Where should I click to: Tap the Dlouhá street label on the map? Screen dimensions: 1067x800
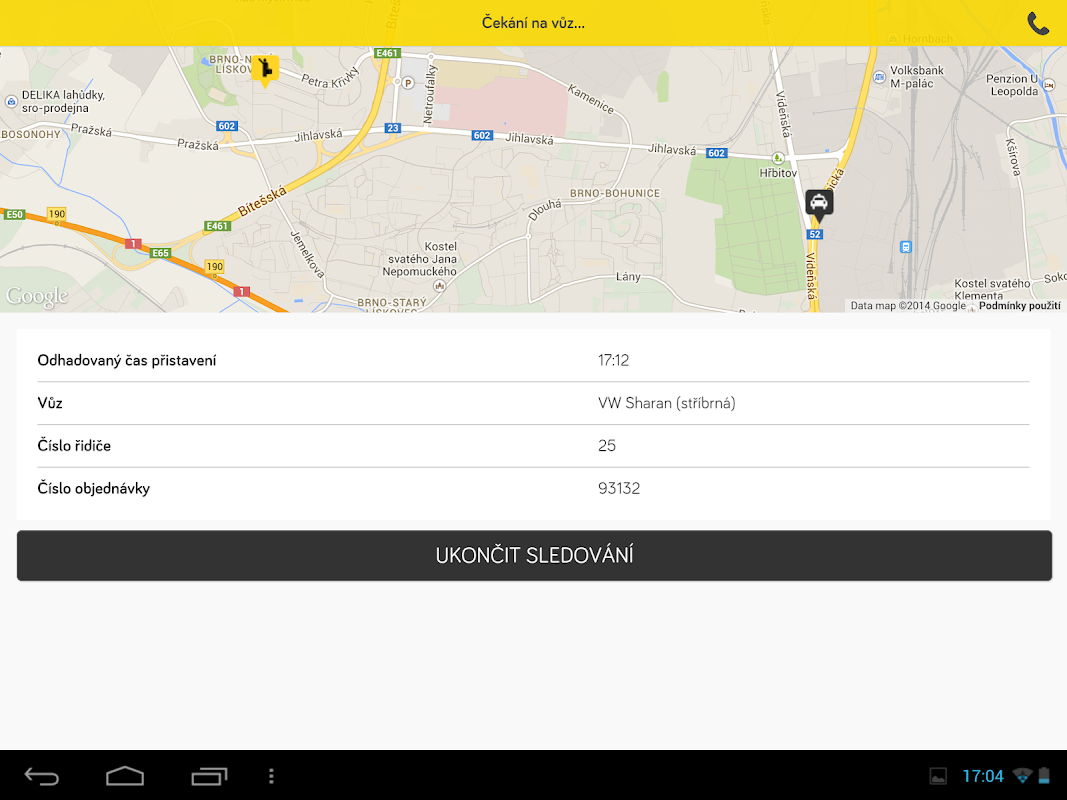[545, 210]
